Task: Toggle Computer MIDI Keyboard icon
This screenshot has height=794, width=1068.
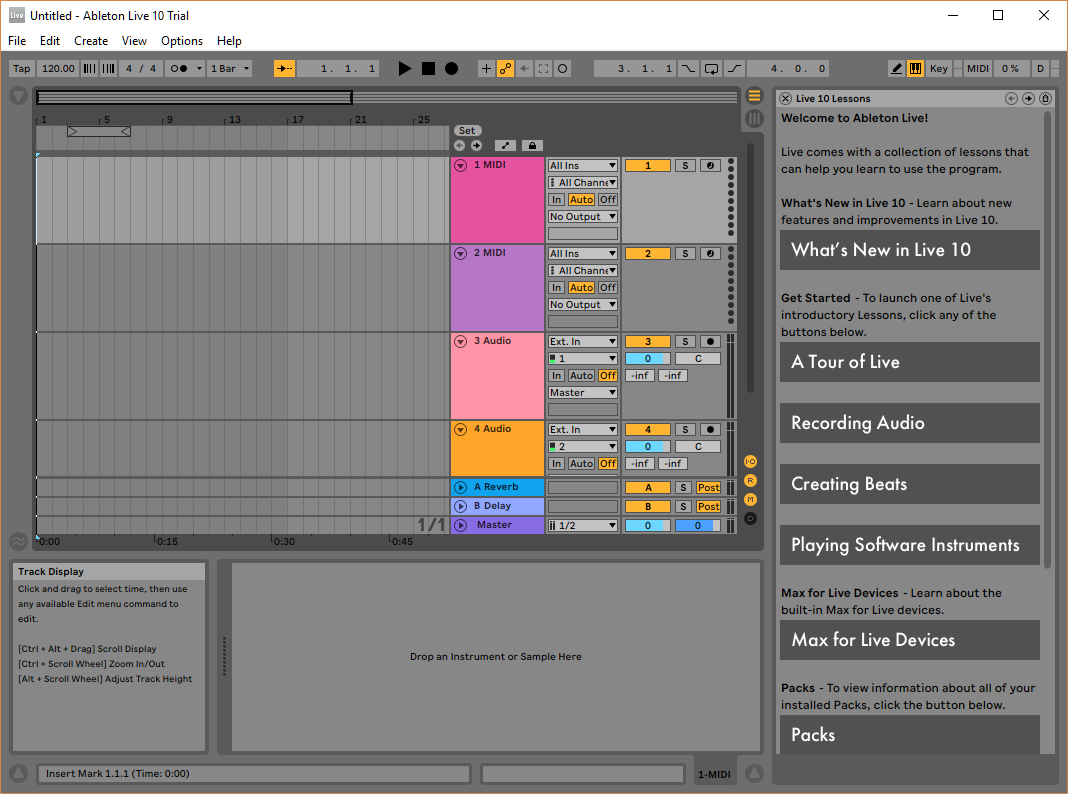Action: (x=915, y=69)
